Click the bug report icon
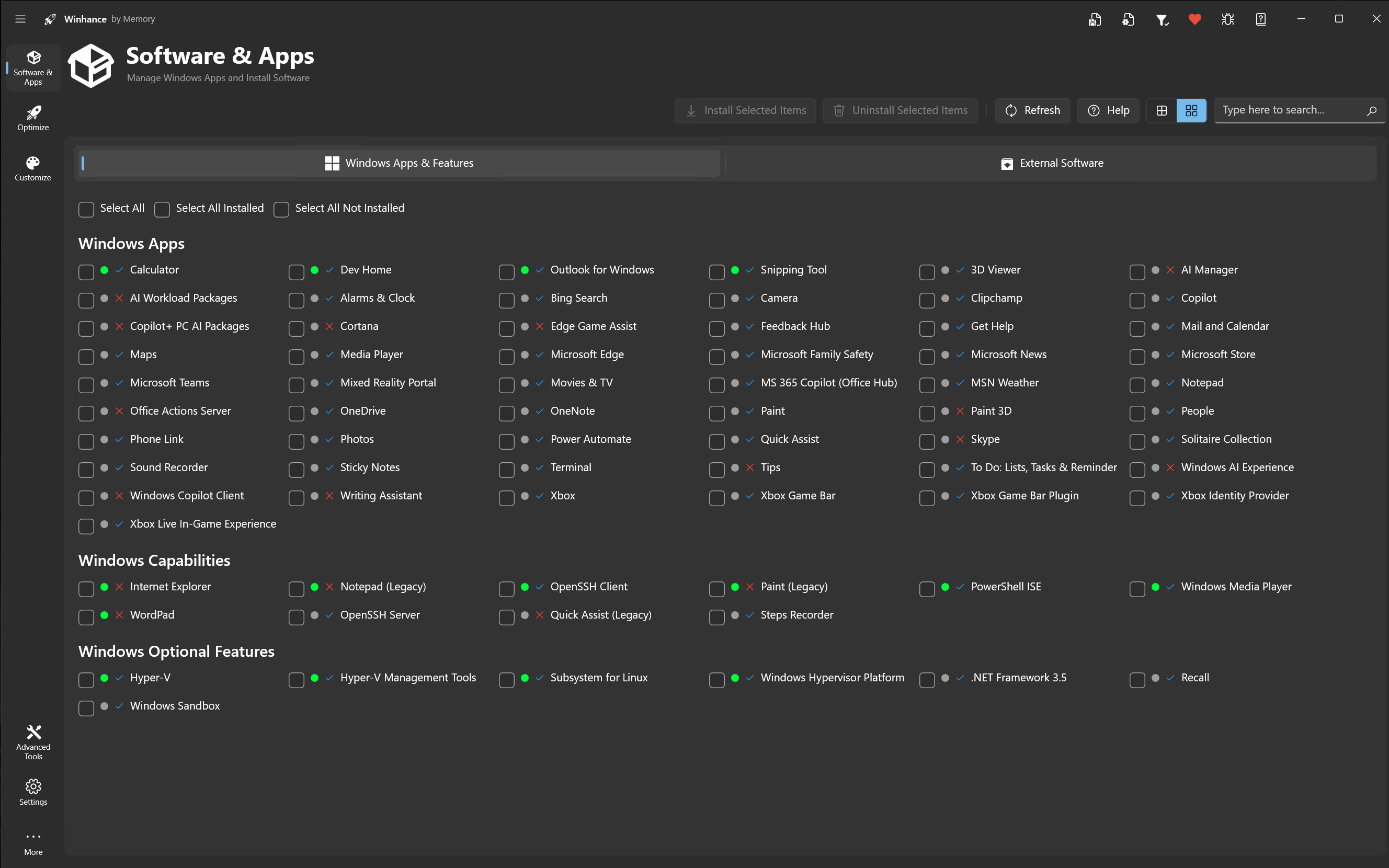1389x868 pixels. [x=1228, y=19]
